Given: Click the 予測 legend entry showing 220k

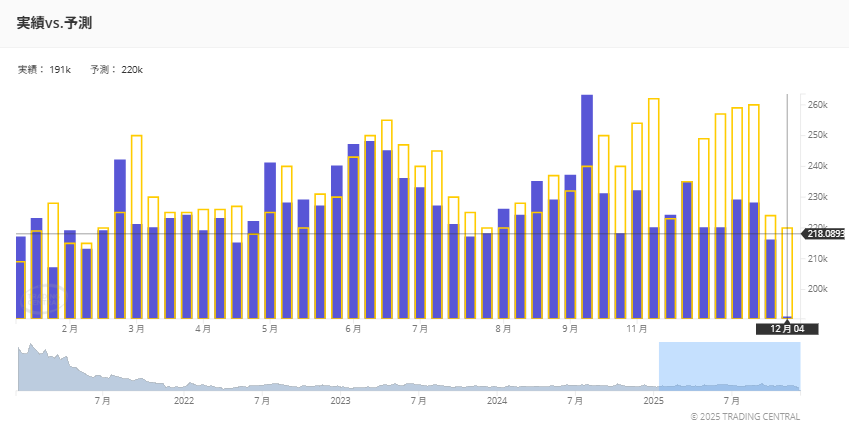Looking at the screenshot, I should tap(116, 70).
